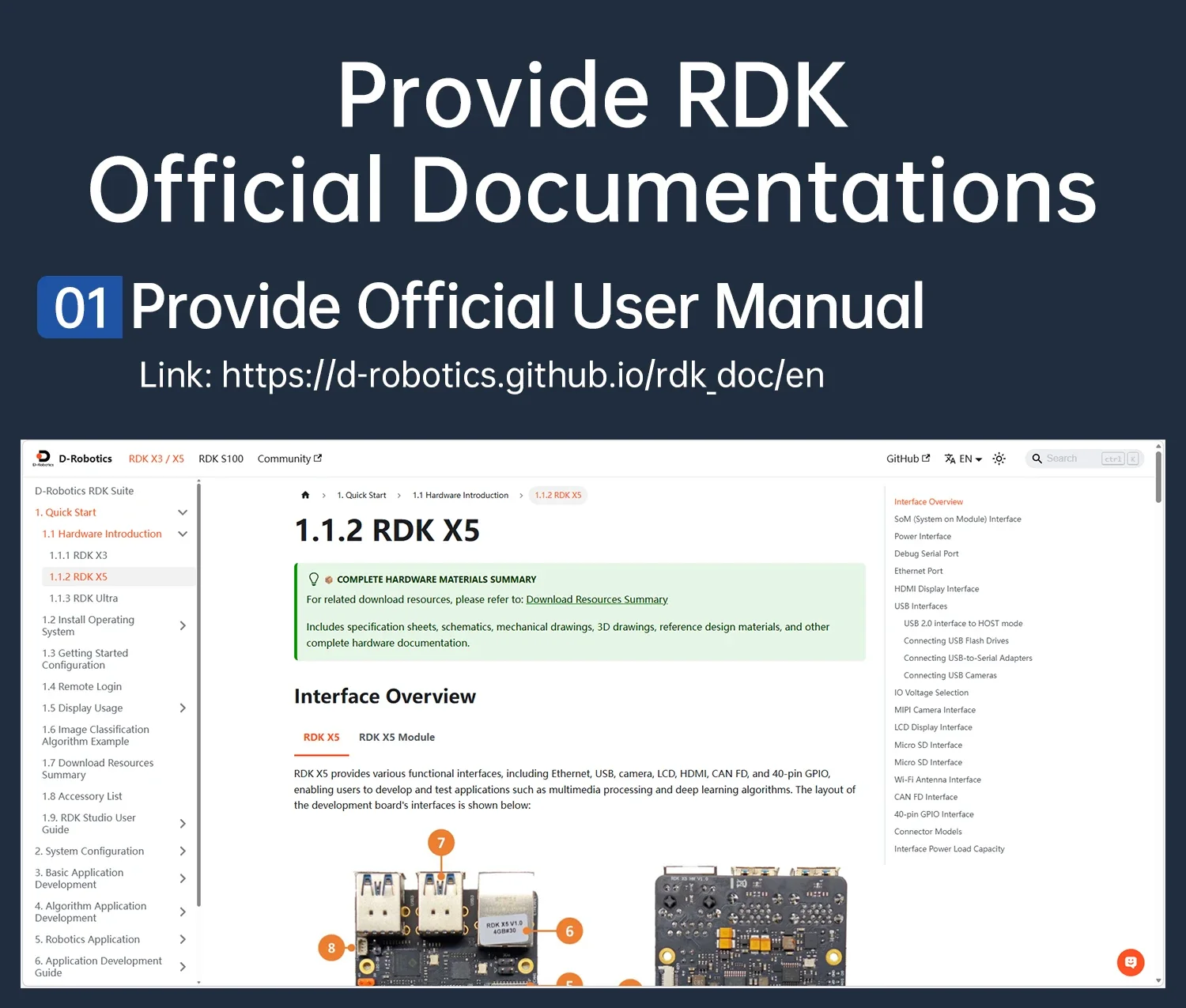
Task: Switch to the RDK X5 Module tab
Action: point(397,737)
